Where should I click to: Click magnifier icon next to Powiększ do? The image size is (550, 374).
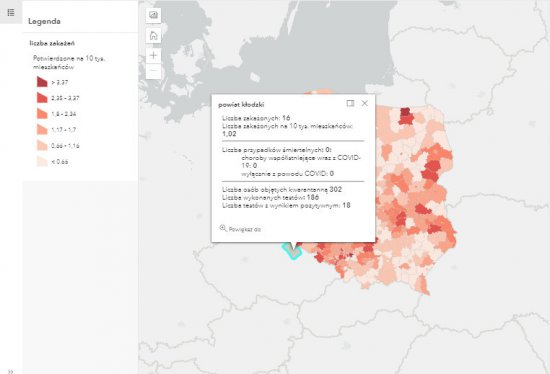click(223, 228)
